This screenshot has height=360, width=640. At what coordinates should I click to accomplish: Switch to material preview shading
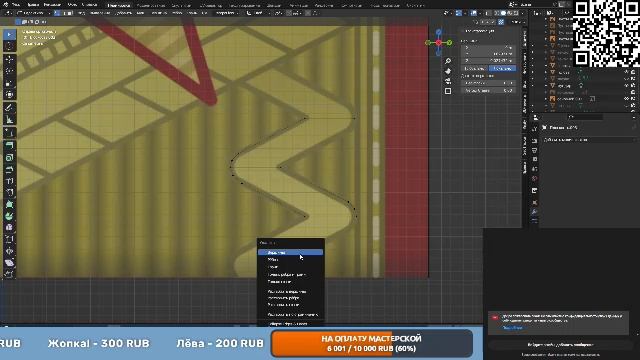tap(509, 13)
